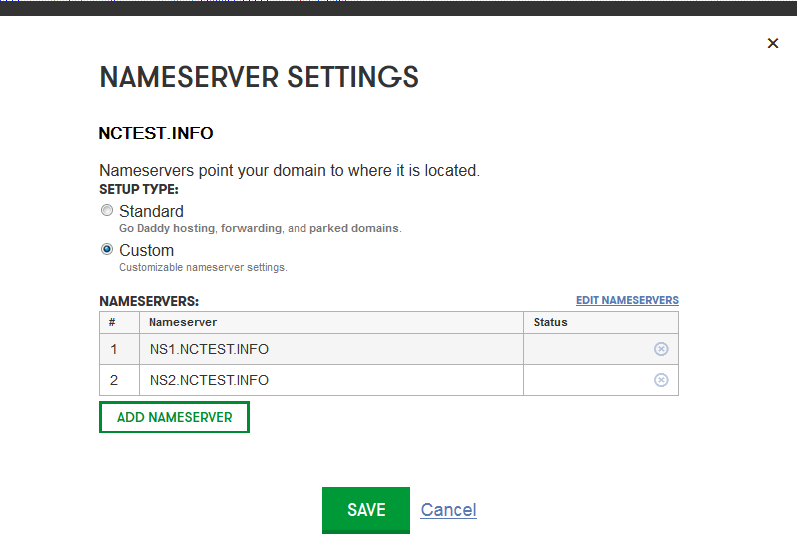This screenshot has width=797, height=549.
Task: Delete the NS2.NCTEST.INFO nameserver using the circled x
Action: (x=661, y=380)
